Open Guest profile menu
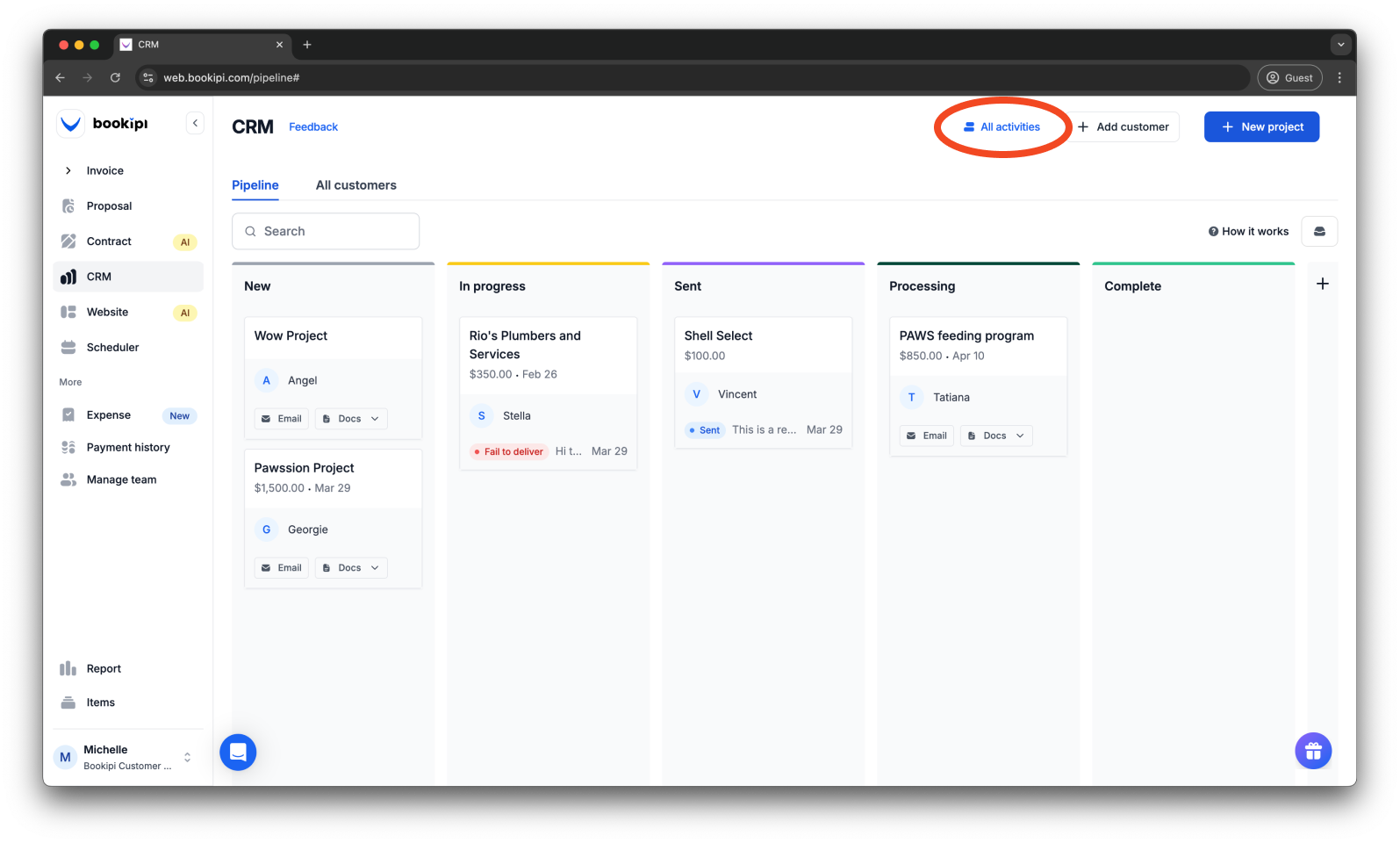Screen dimensions: 1400x843 (x=1290, y=78)
